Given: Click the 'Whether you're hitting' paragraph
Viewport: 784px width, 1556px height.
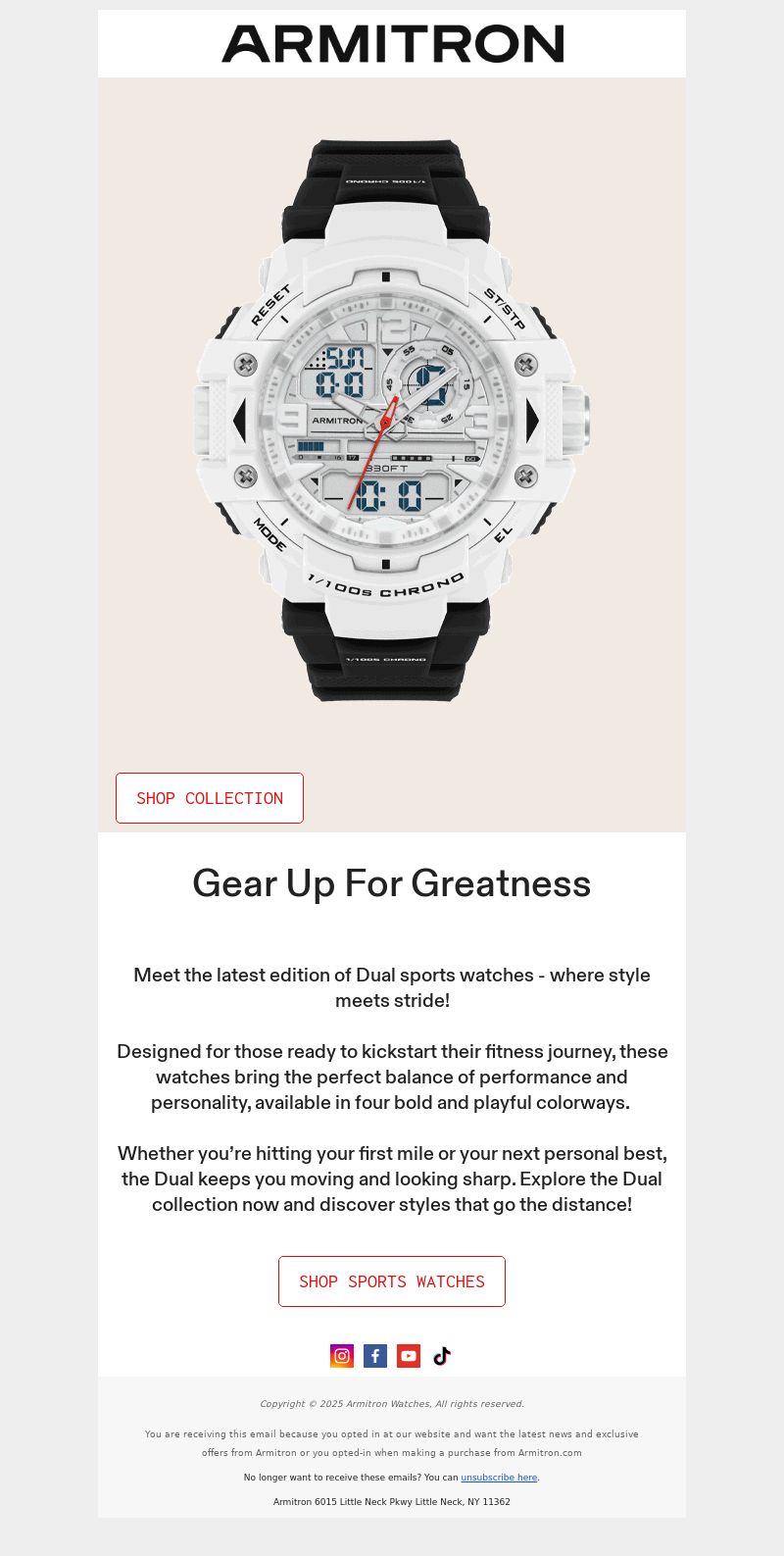Looking at the screenshot, I should 392,1179.
